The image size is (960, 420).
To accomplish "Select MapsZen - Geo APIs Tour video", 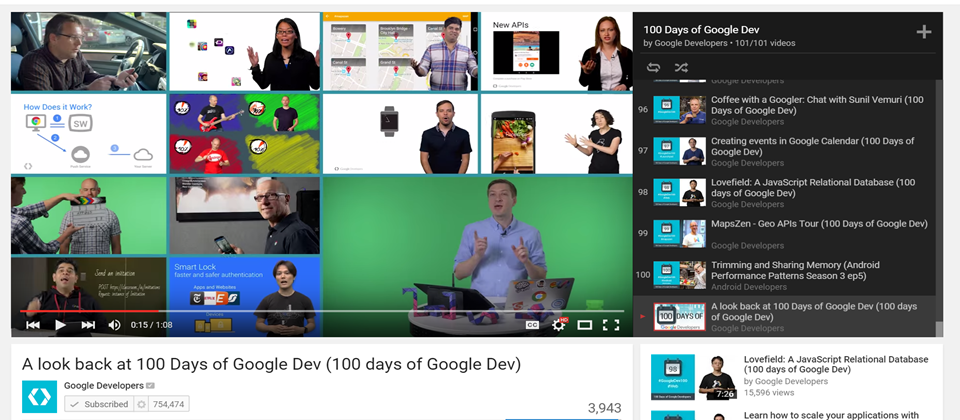I will coord(819,223).
